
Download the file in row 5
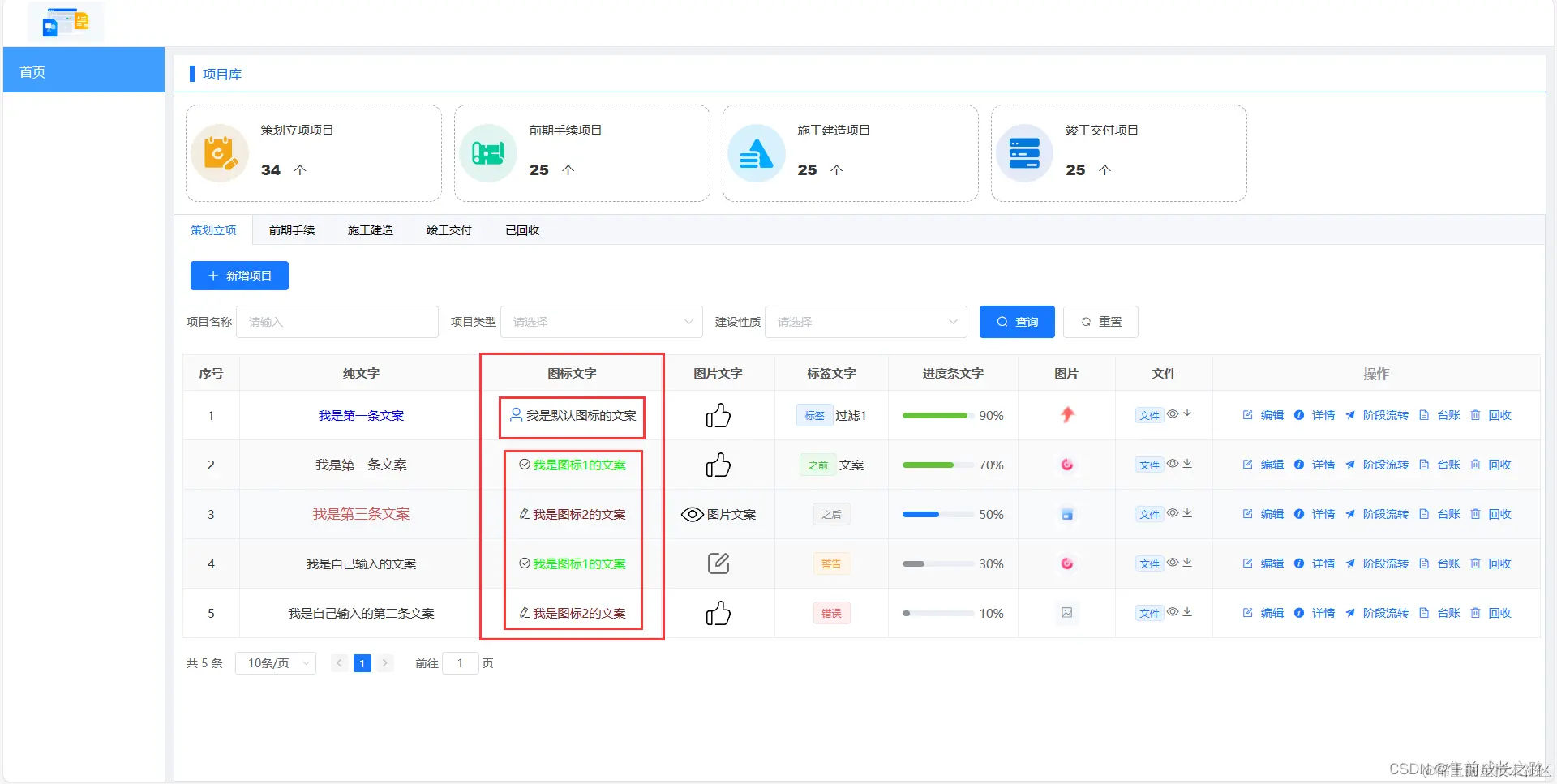[1187, 612]
